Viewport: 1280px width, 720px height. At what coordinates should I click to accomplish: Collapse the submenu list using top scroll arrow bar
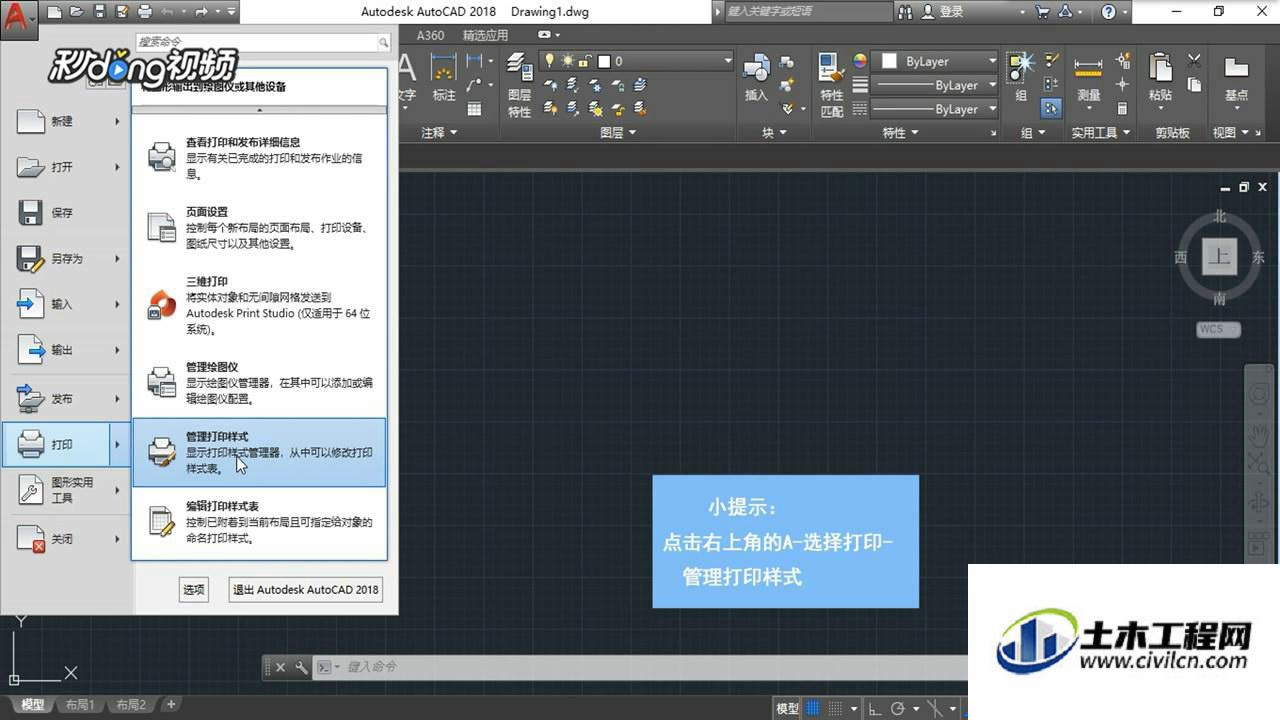(x=260, y=109)
